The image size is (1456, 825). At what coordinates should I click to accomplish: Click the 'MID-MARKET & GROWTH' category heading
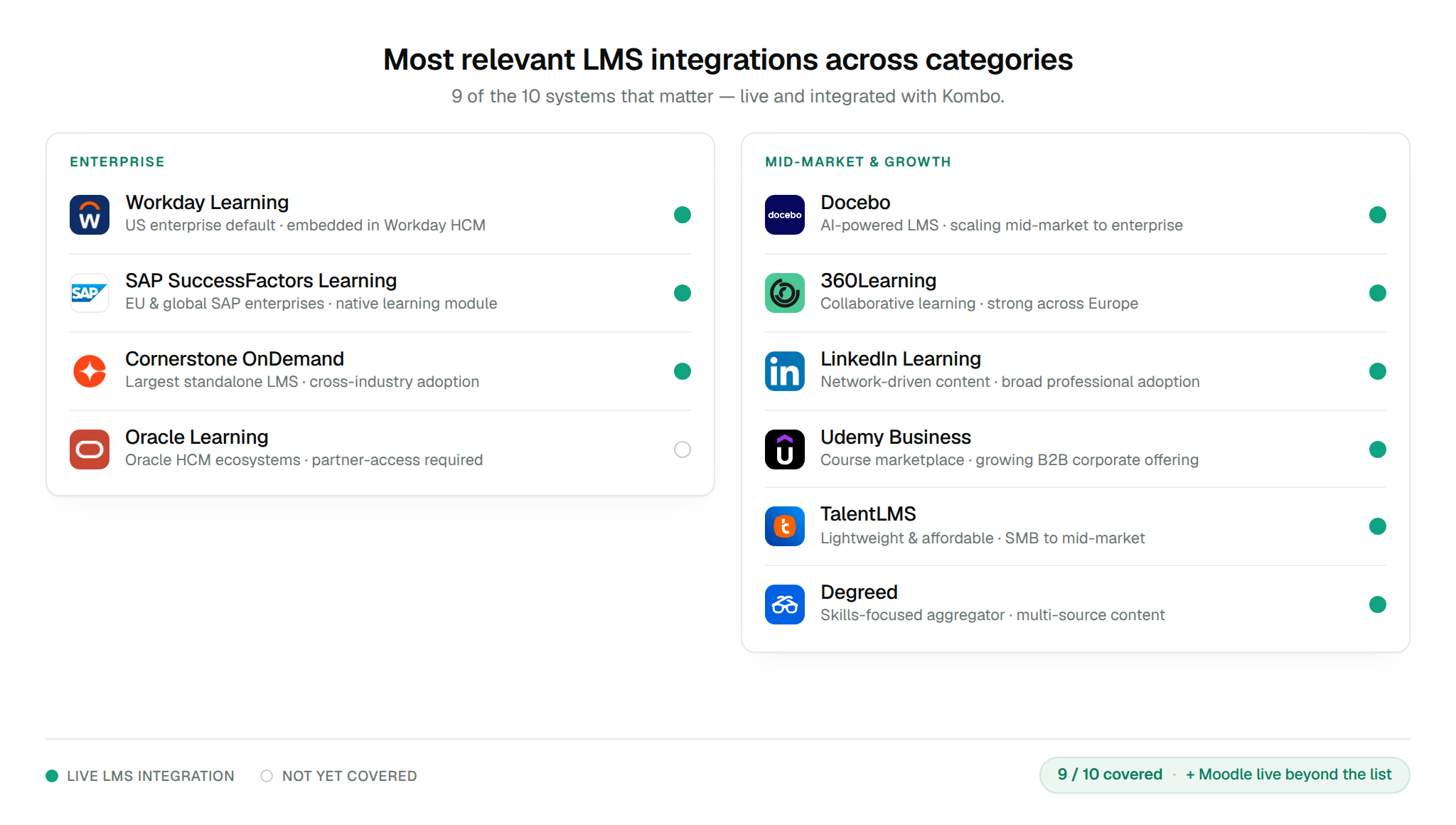(858, 162)
